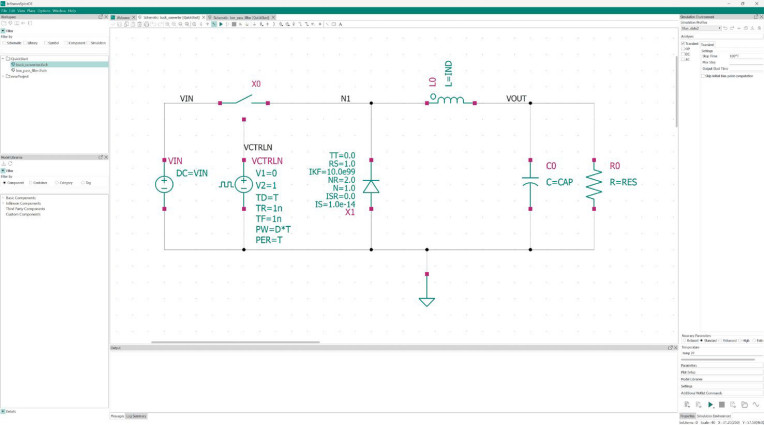The width and height of the screenshot is (764, 425).
Task: Open the Log Summary output tab
Action: point(136,416)
